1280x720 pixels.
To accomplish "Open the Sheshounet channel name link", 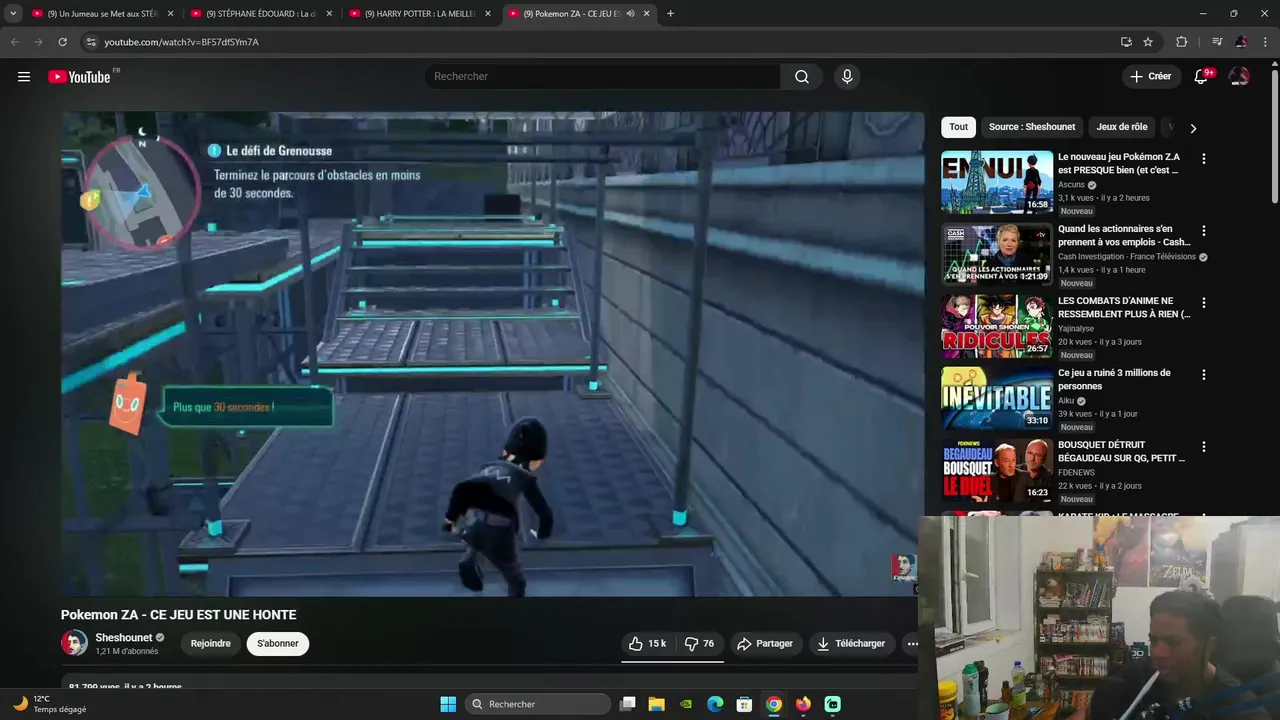I will coord(124,637).
